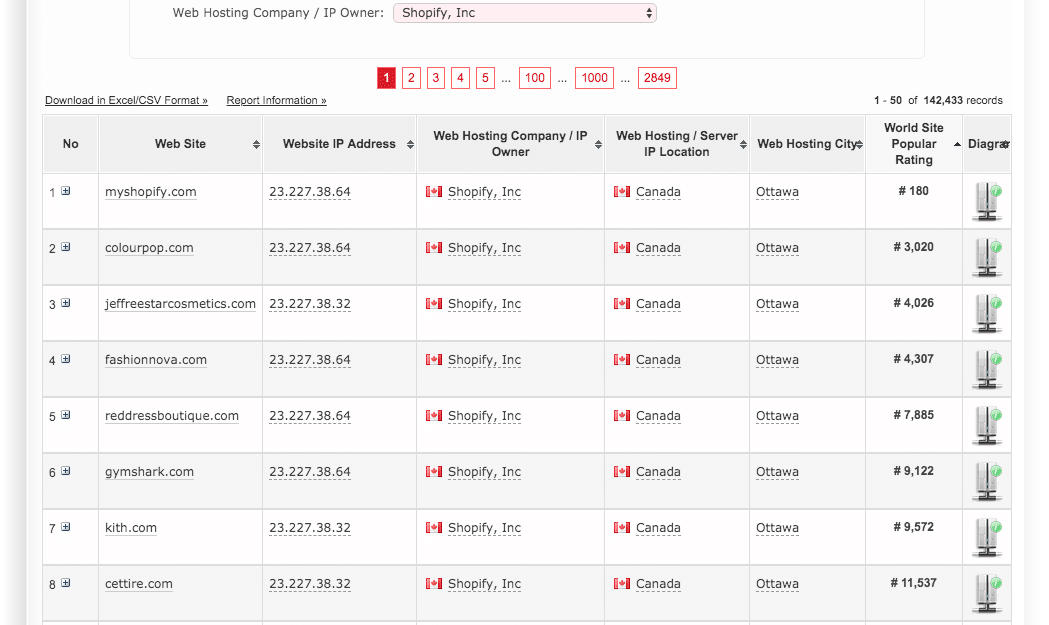Screen dimensions: 1049x625
Task: Expand row 3 details plus icon
Action: [66, 303]
